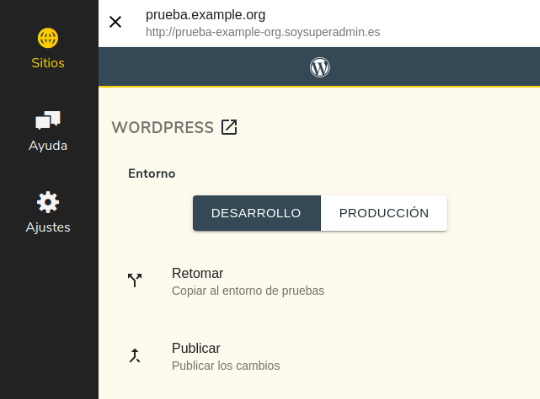This screenshot has height=399, width=540.
Task: Click 'Publicar los cambios' description
Action: (226, 366)
